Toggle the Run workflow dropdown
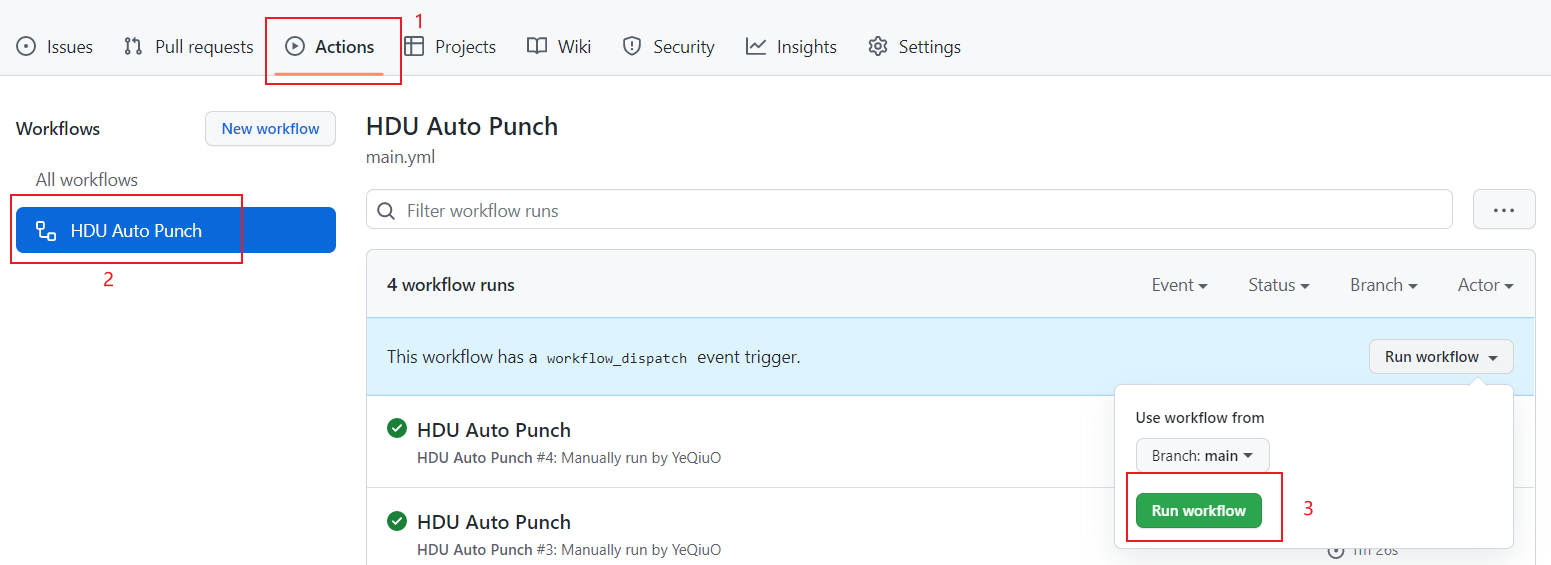The height and width of the screenshot is (565, 1551). pyautogui.click(x=1441, y=357)
